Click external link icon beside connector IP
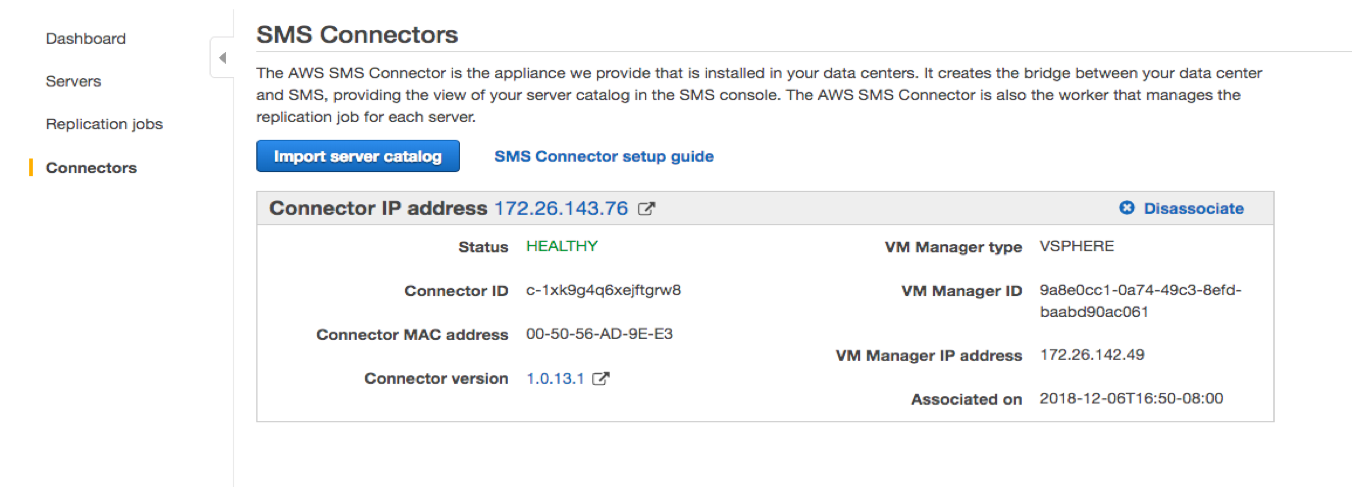 [648, 209]
